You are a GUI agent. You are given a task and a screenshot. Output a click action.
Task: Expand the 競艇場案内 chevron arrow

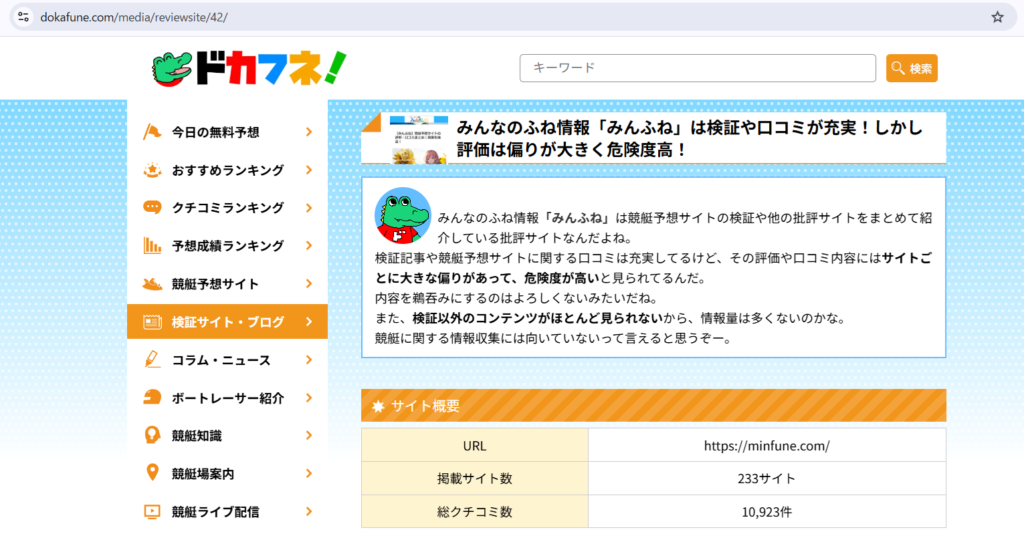309,473
